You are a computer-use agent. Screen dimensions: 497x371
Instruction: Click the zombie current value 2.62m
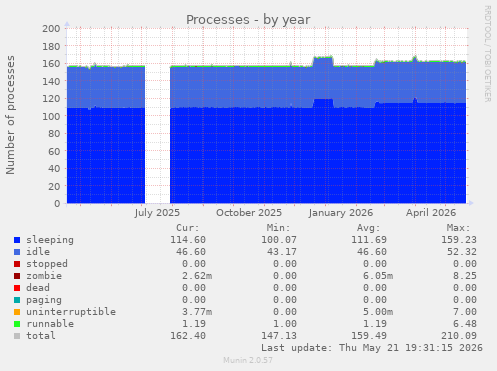(197, 276)
